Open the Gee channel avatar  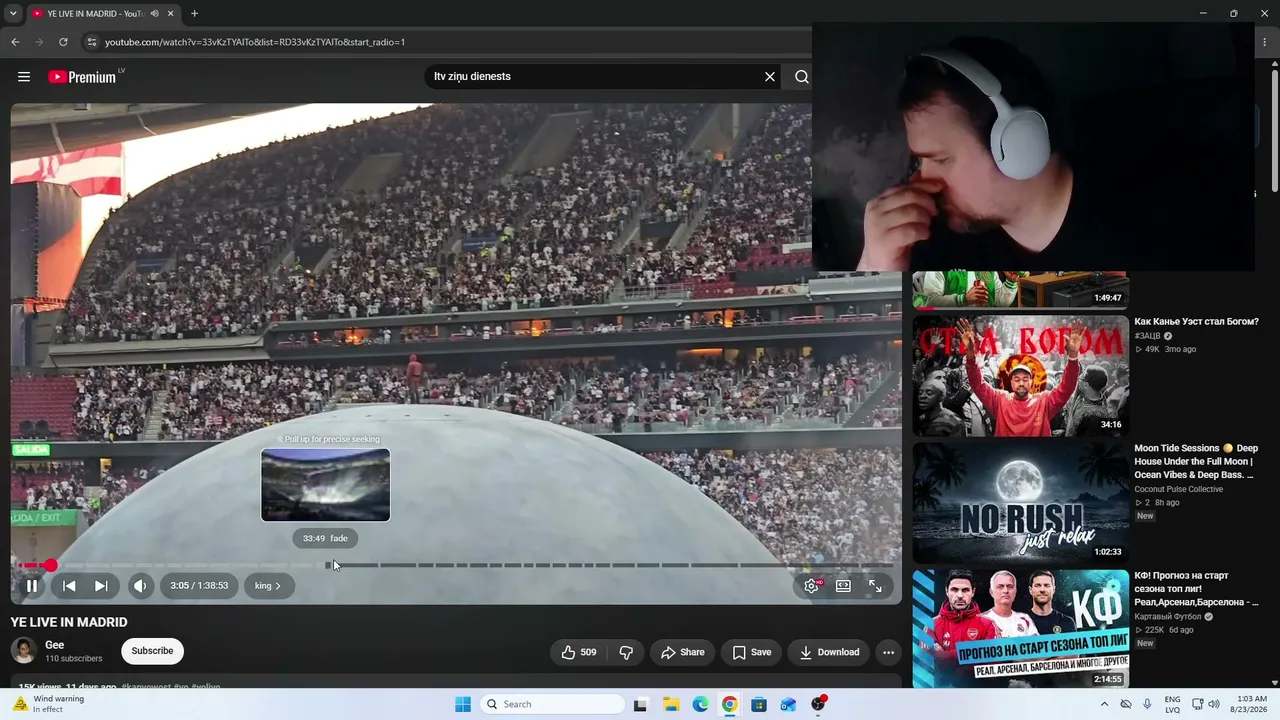click(24, 651)
